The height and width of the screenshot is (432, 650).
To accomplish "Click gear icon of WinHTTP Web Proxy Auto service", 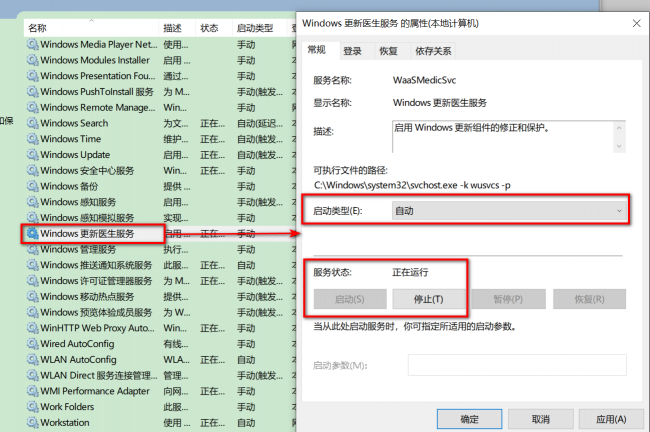I will [x=33, y=328].
